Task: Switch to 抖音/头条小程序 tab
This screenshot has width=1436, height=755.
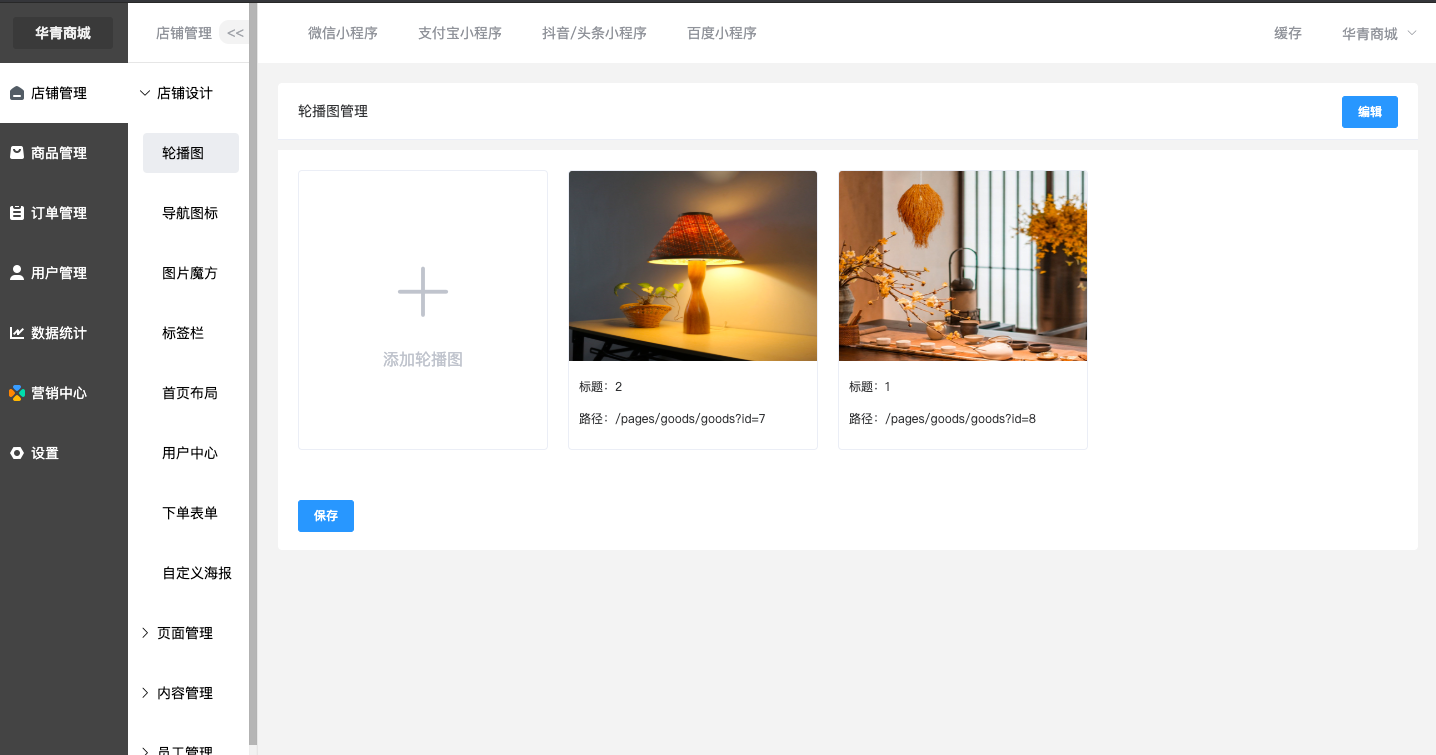Action: pos(594,33)
